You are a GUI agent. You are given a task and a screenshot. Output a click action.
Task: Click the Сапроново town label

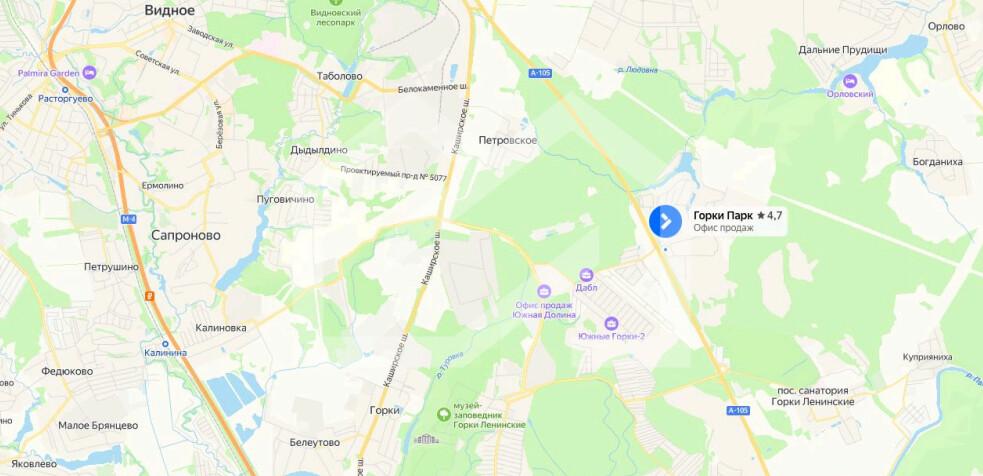(186, 235)
